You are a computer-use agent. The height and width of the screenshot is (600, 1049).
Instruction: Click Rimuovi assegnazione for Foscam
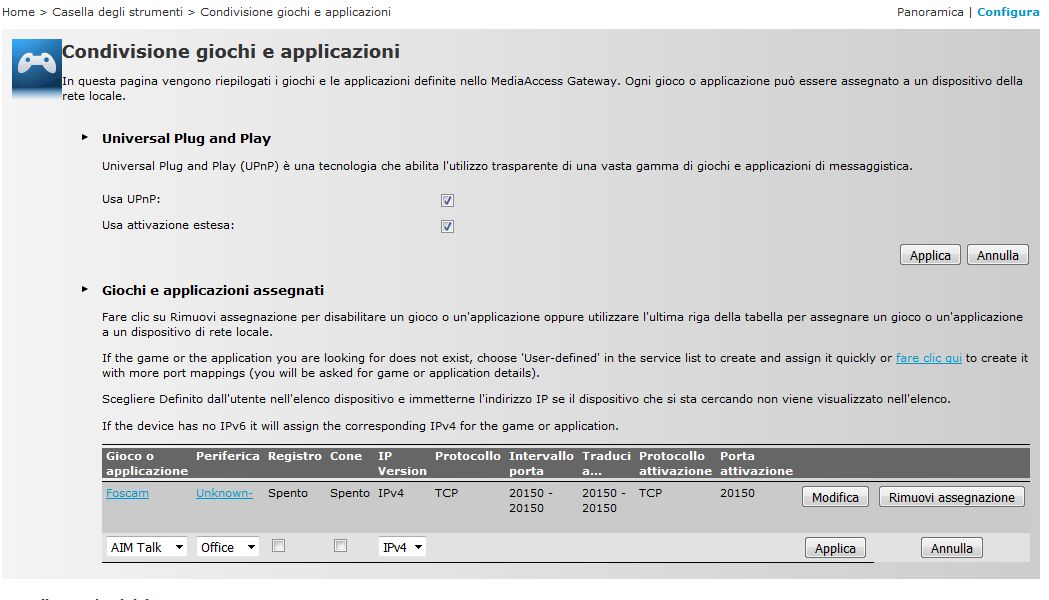coord(951,497)
